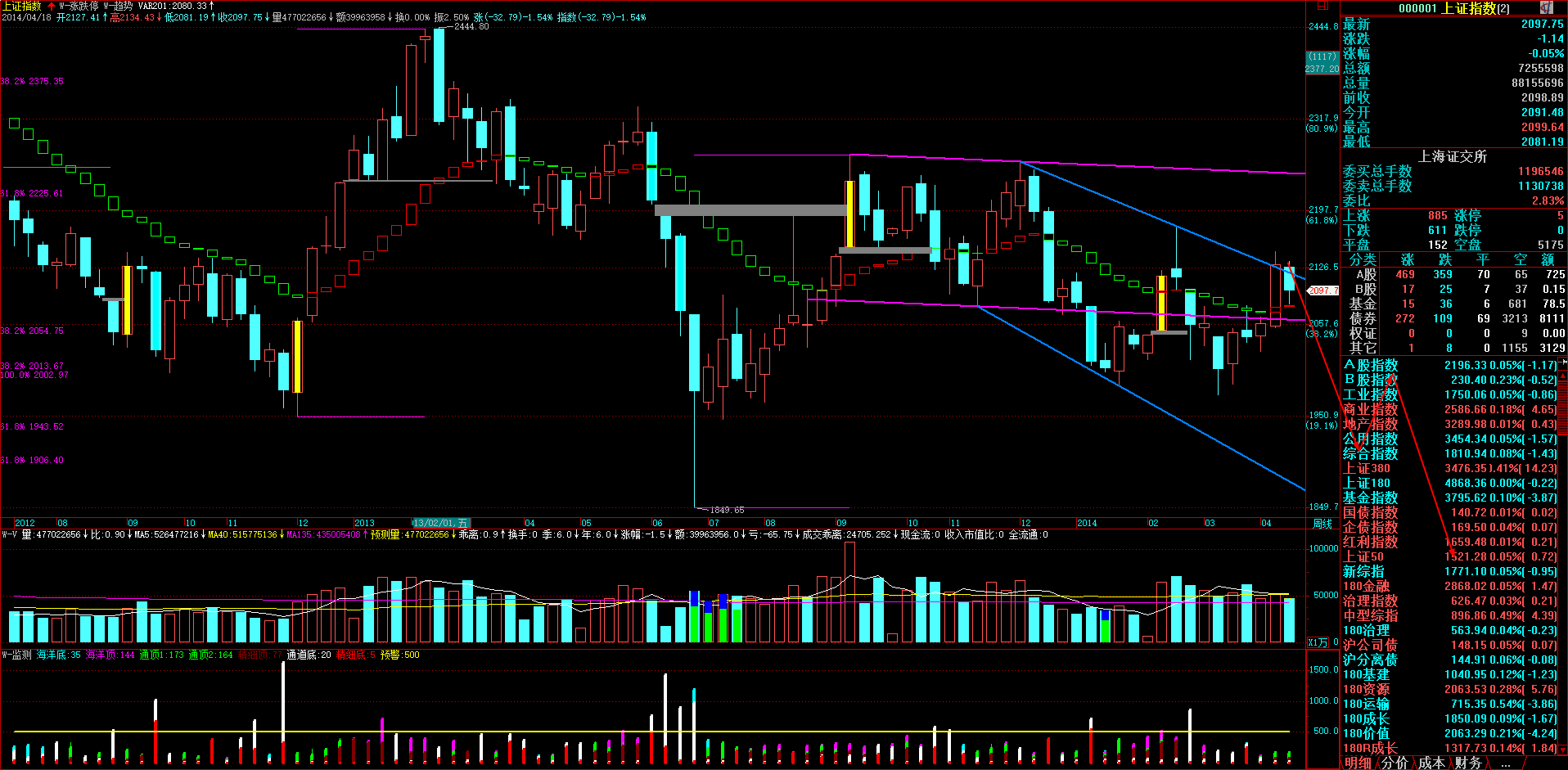Viewport: 1568px width, 770px height.
Task: Click the 2377.20 crosshair price tag on axis
Action: tap(1322, 69)
